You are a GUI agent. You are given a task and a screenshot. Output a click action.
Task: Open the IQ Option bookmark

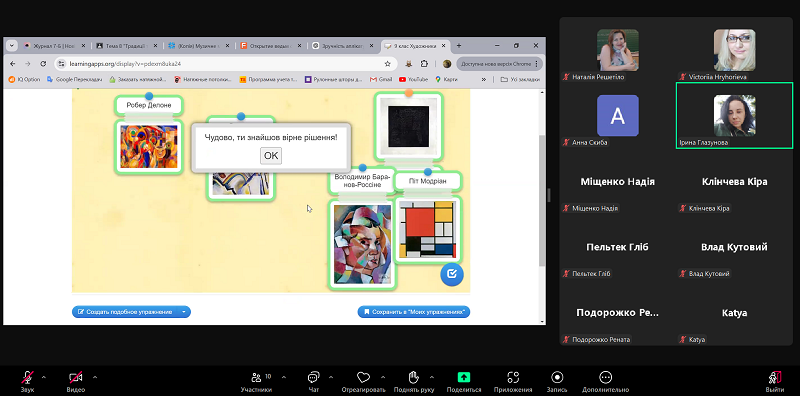24,79
